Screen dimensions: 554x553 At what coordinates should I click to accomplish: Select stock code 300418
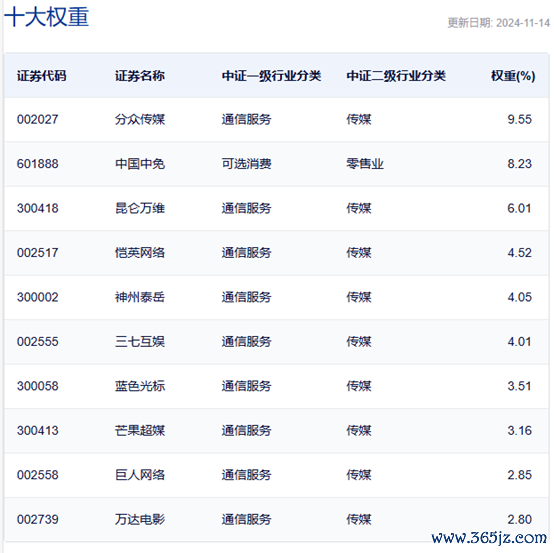37,208
